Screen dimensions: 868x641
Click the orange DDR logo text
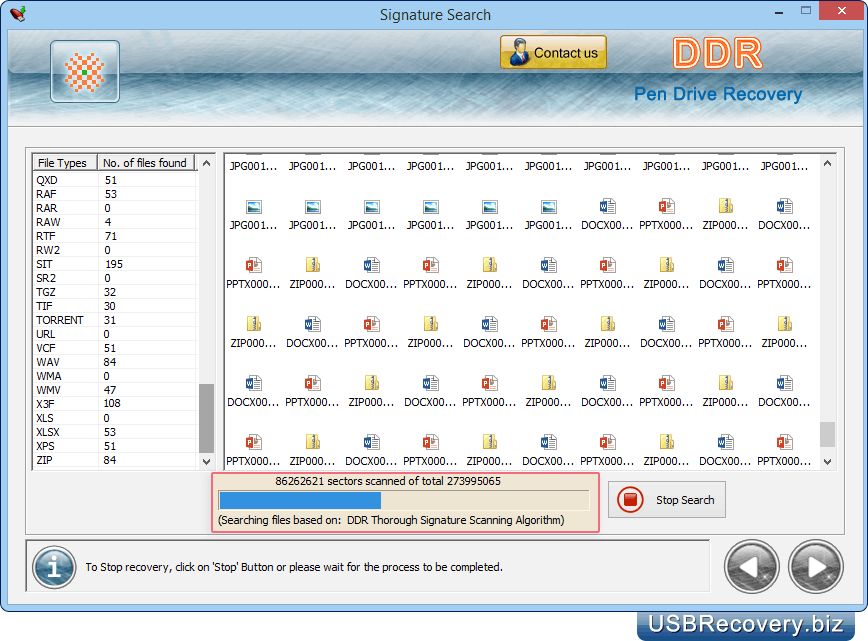(718, 53)
